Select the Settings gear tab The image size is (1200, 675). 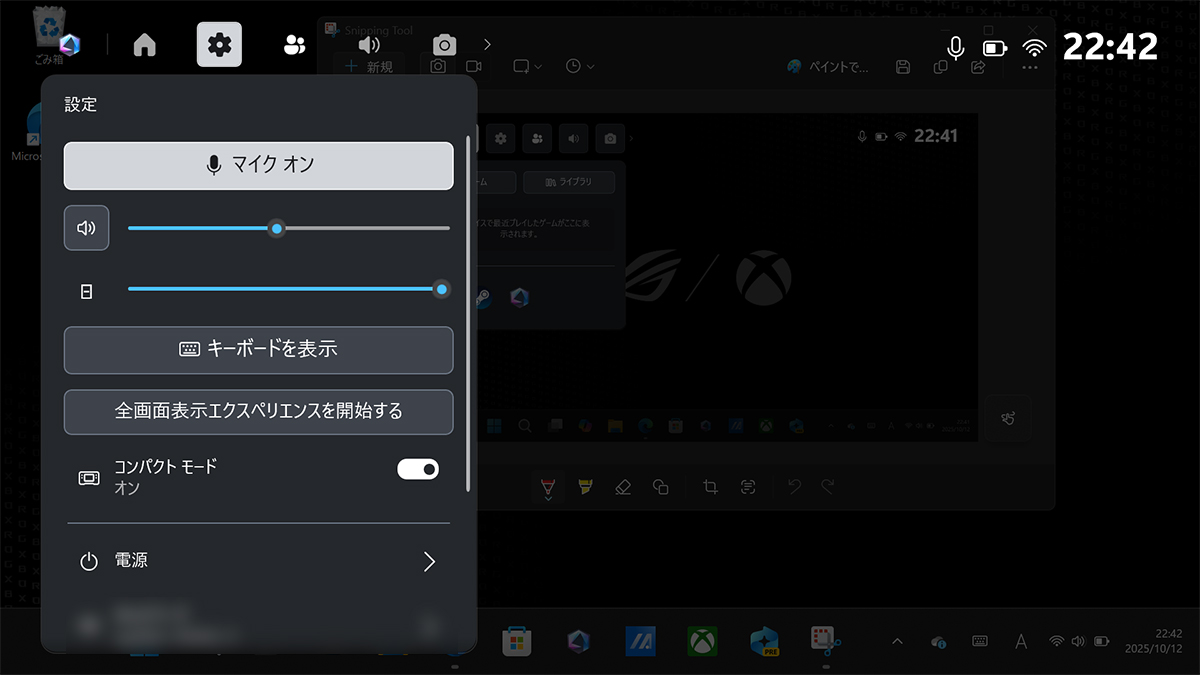click(x=219, y=44)
